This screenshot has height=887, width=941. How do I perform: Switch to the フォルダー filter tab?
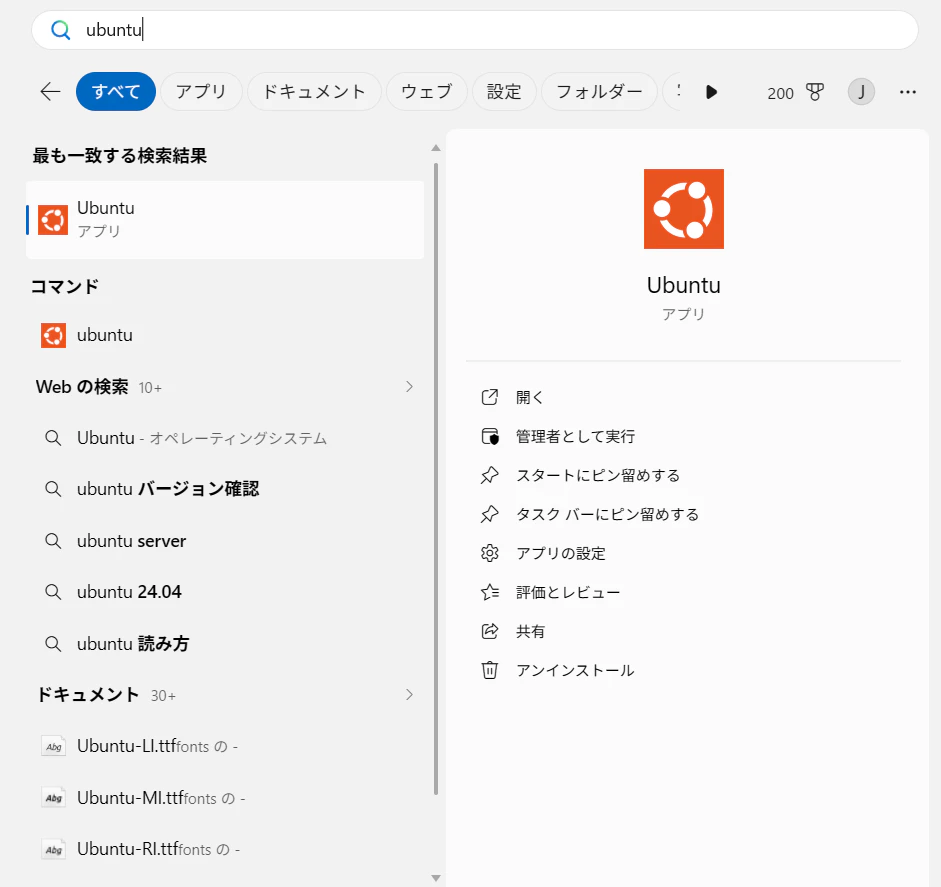click(x=600, y=92)
